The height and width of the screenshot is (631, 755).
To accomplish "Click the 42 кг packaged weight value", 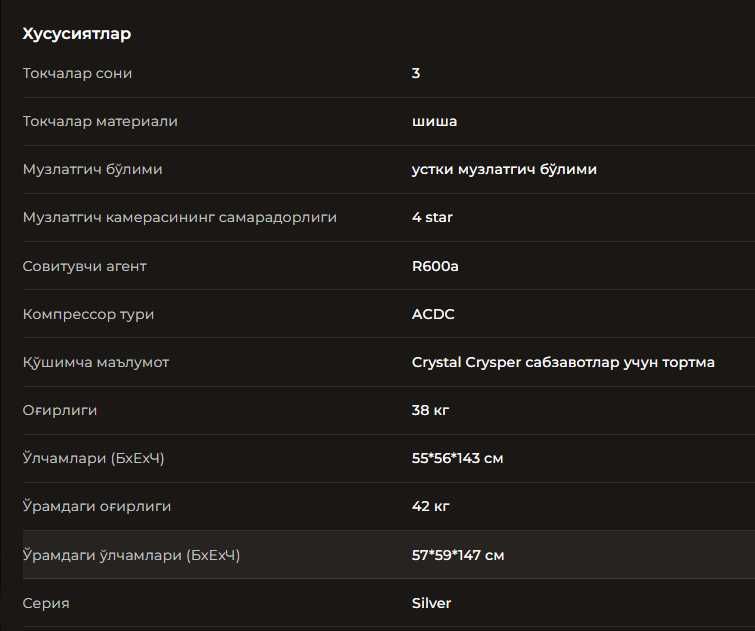I will (x=430, y=506).
